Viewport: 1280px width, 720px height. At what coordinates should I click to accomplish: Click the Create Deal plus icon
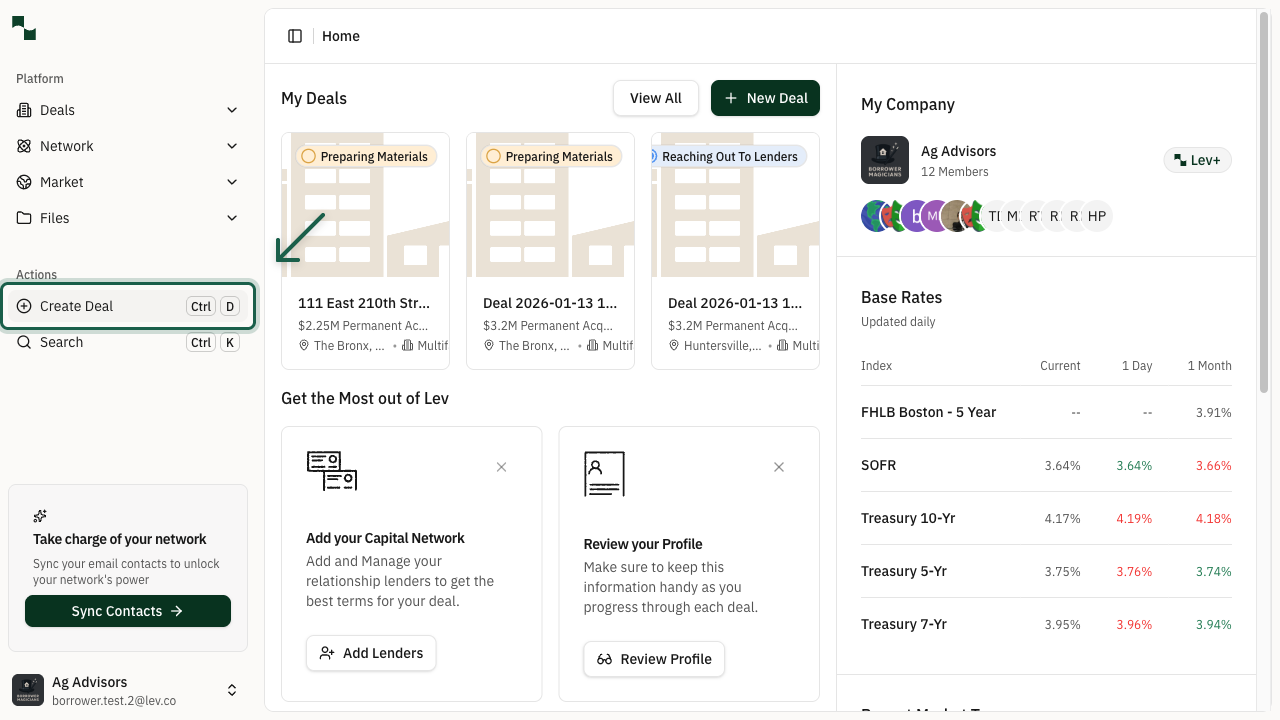(23, 306)
